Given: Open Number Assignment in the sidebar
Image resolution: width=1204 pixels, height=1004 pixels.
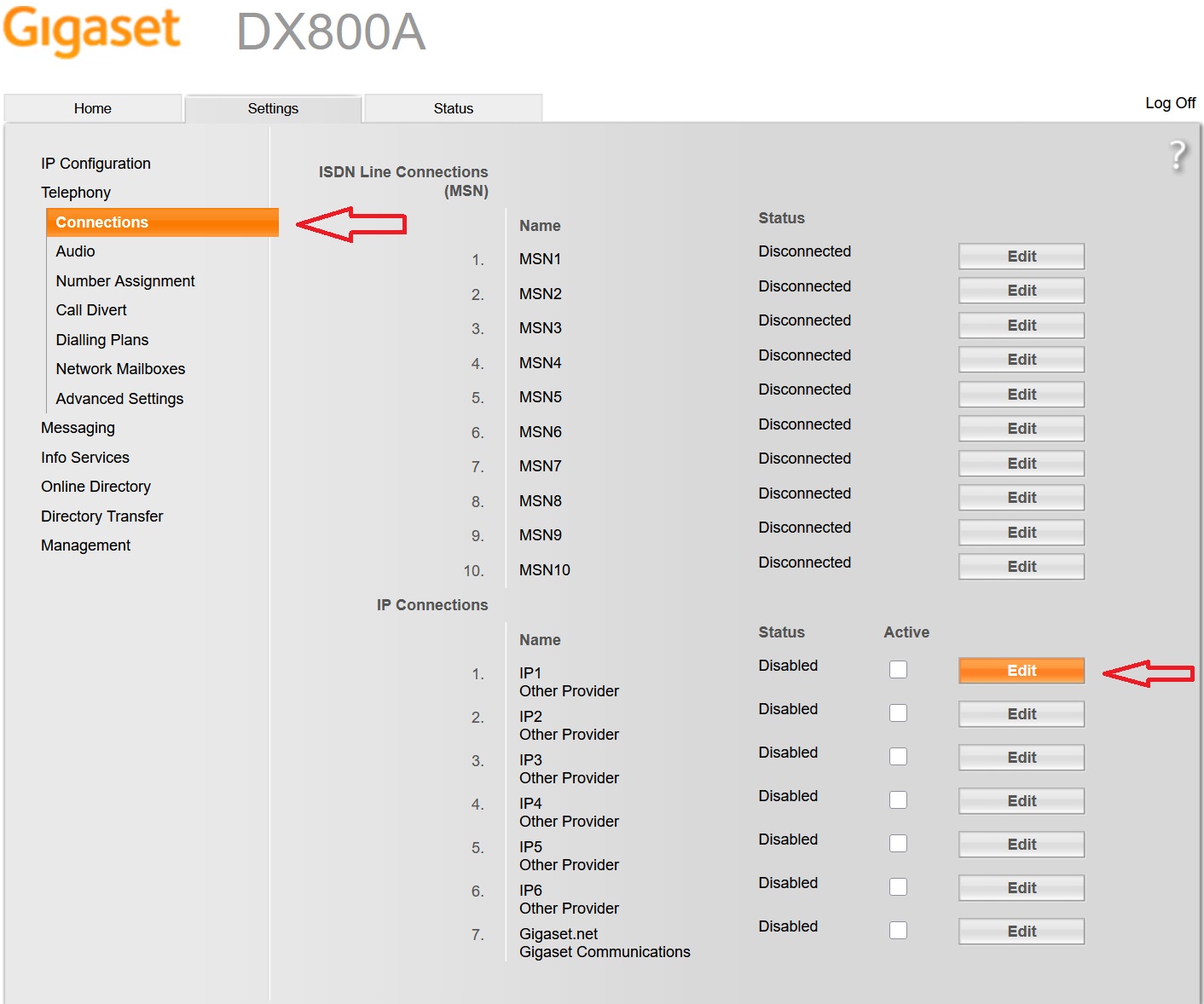Looking at the screenshot, I should click(x=125, y=281).
